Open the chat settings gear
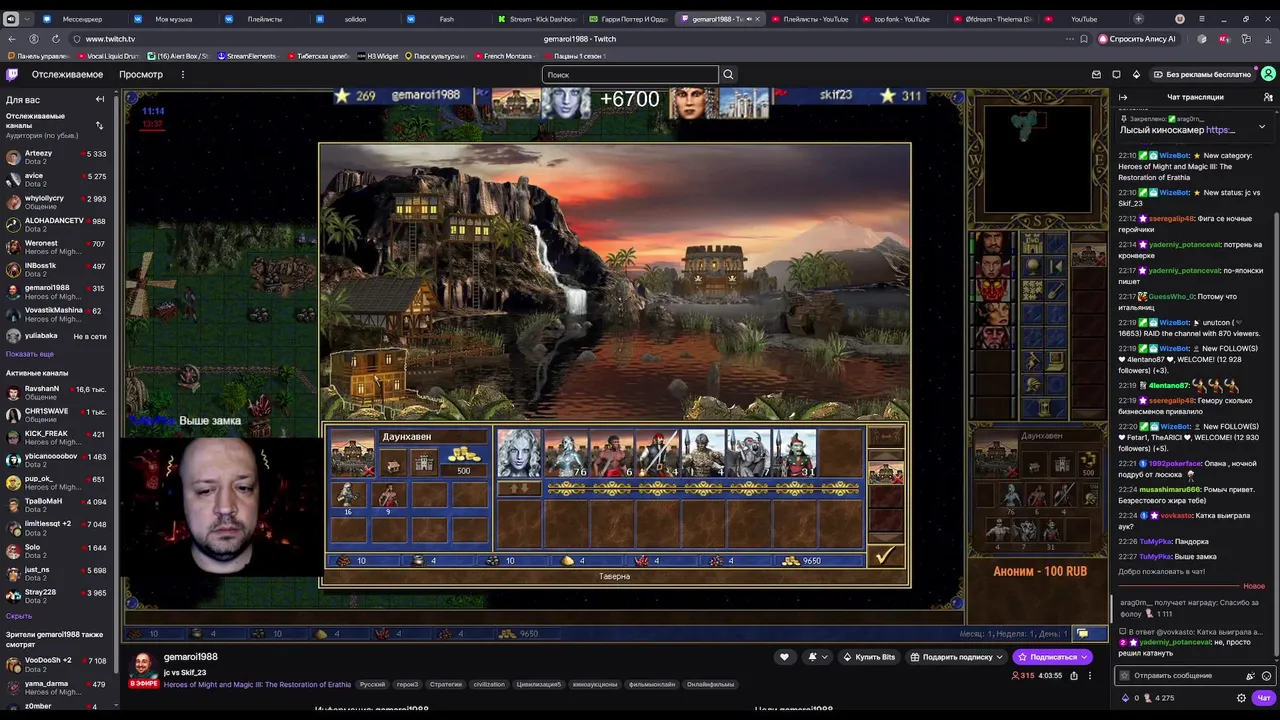The width and height of the screenshot is (1280, 720). pyautogui.click(x=1242, y=698)
